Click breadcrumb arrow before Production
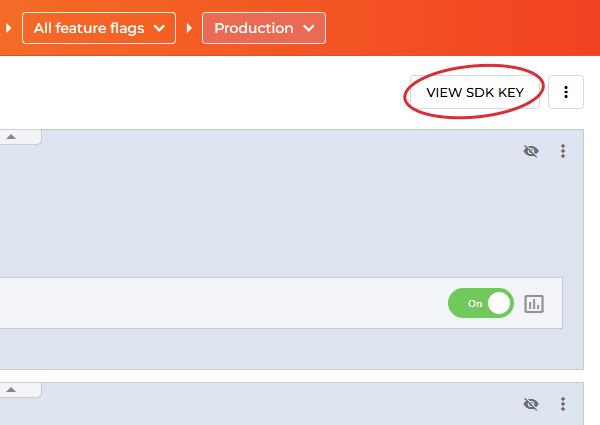This screenshot has width=600, height=425. tap(189, 28)
